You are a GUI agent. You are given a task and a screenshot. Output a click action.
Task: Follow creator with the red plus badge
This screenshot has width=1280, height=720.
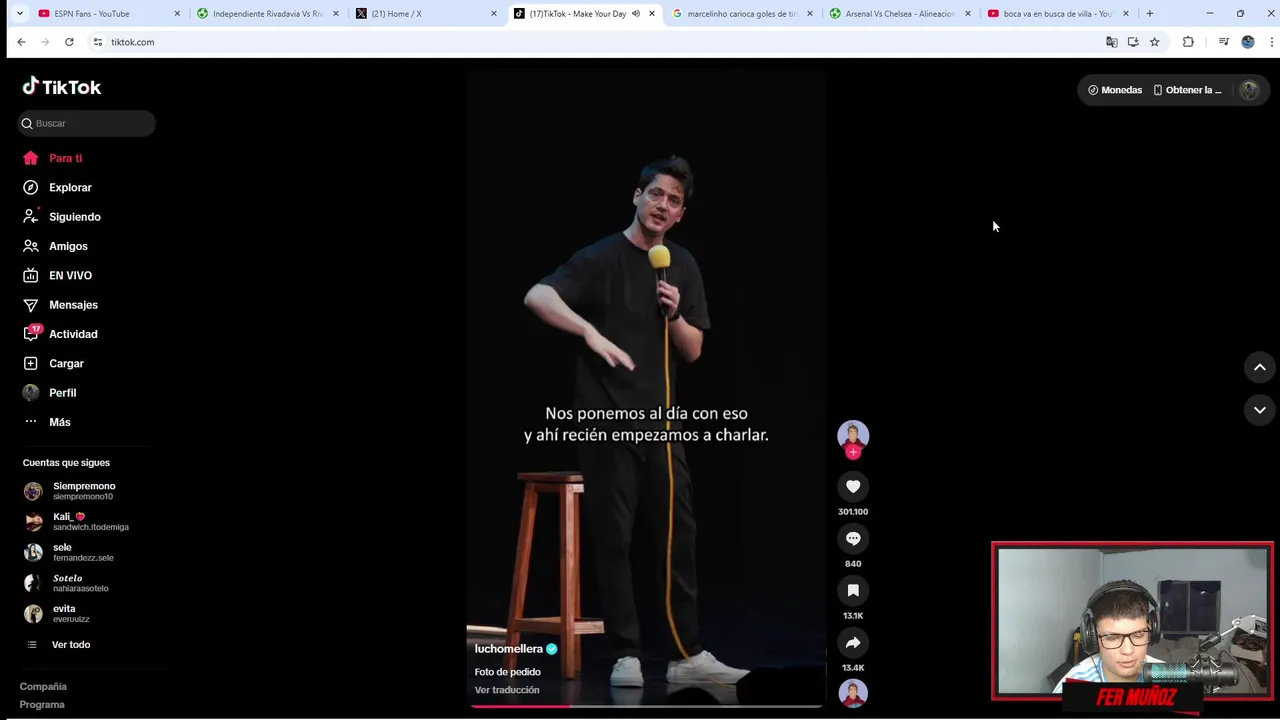tap(853, 452)
